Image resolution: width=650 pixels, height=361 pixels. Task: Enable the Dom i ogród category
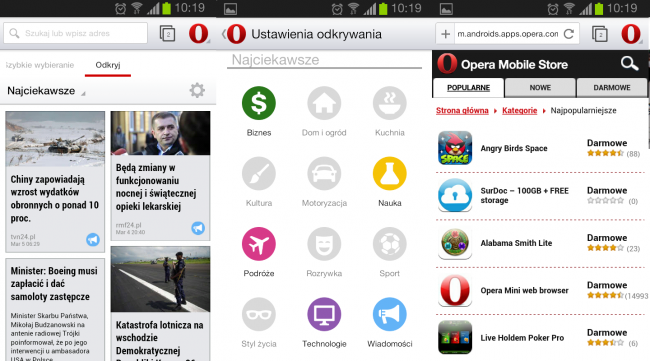pyautogui.click(x=324, y=103)
